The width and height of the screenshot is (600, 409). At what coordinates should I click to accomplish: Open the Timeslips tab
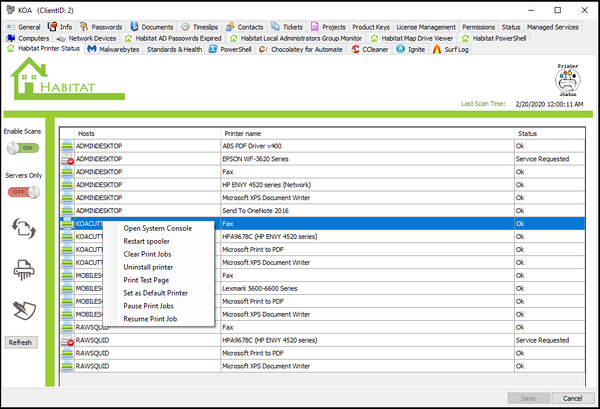click(200, 27)
